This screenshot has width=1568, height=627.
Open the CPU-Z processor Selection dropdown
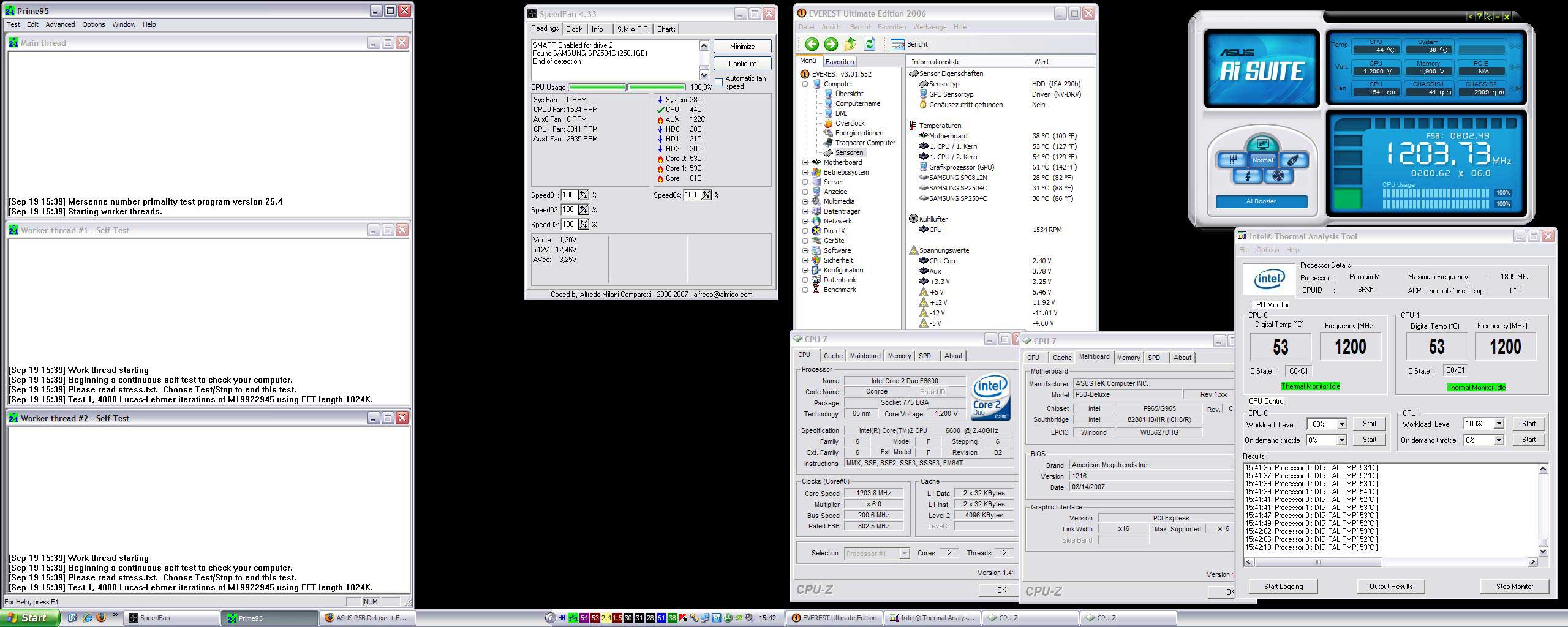pyautogui.click(x=904, y=554)
